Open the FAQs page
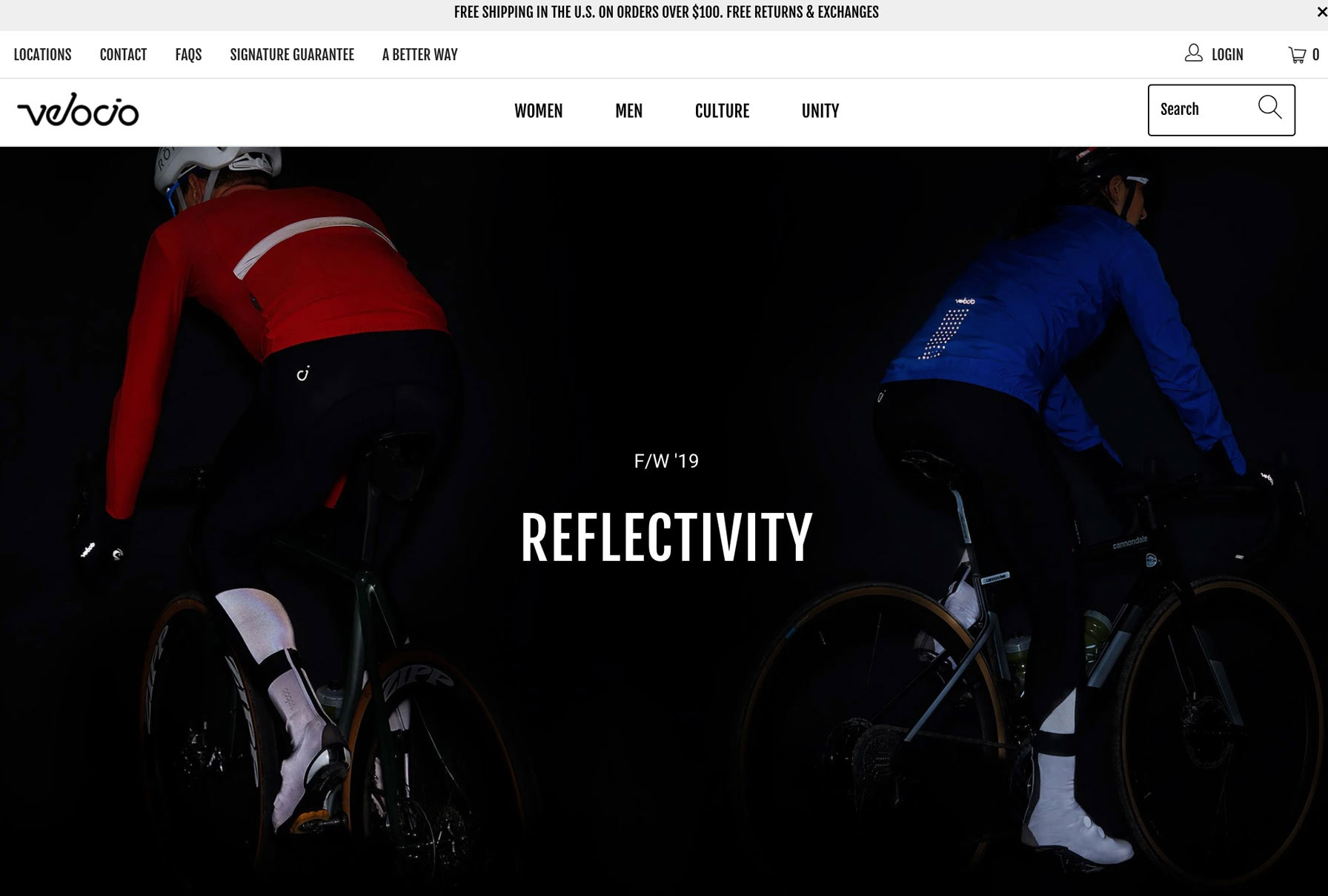Viewport: 1328px width, 896px height. tap(188, 55)
